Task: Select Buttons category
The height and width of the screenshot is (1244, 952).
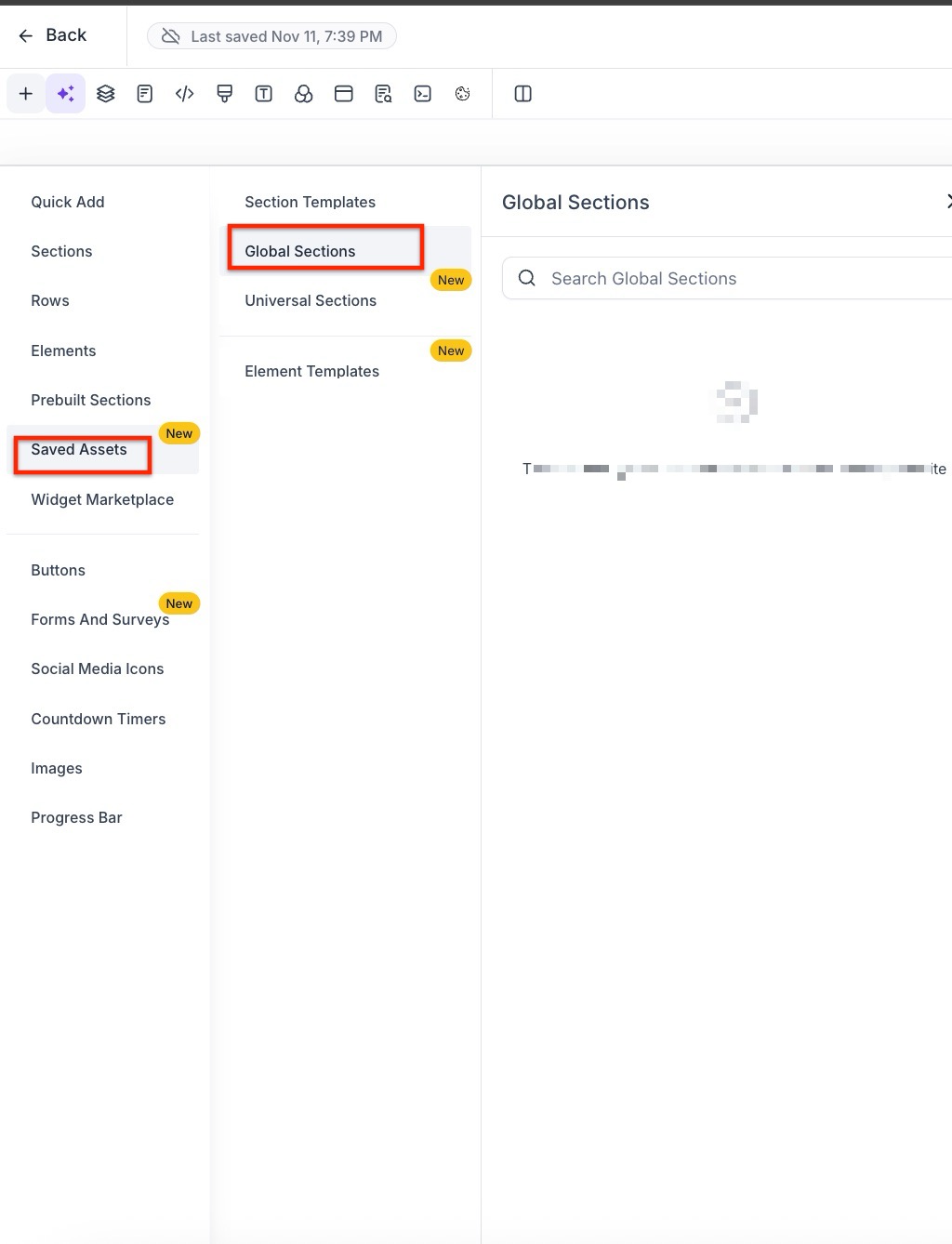Action: pyautogui.click(x=58, y=570)
